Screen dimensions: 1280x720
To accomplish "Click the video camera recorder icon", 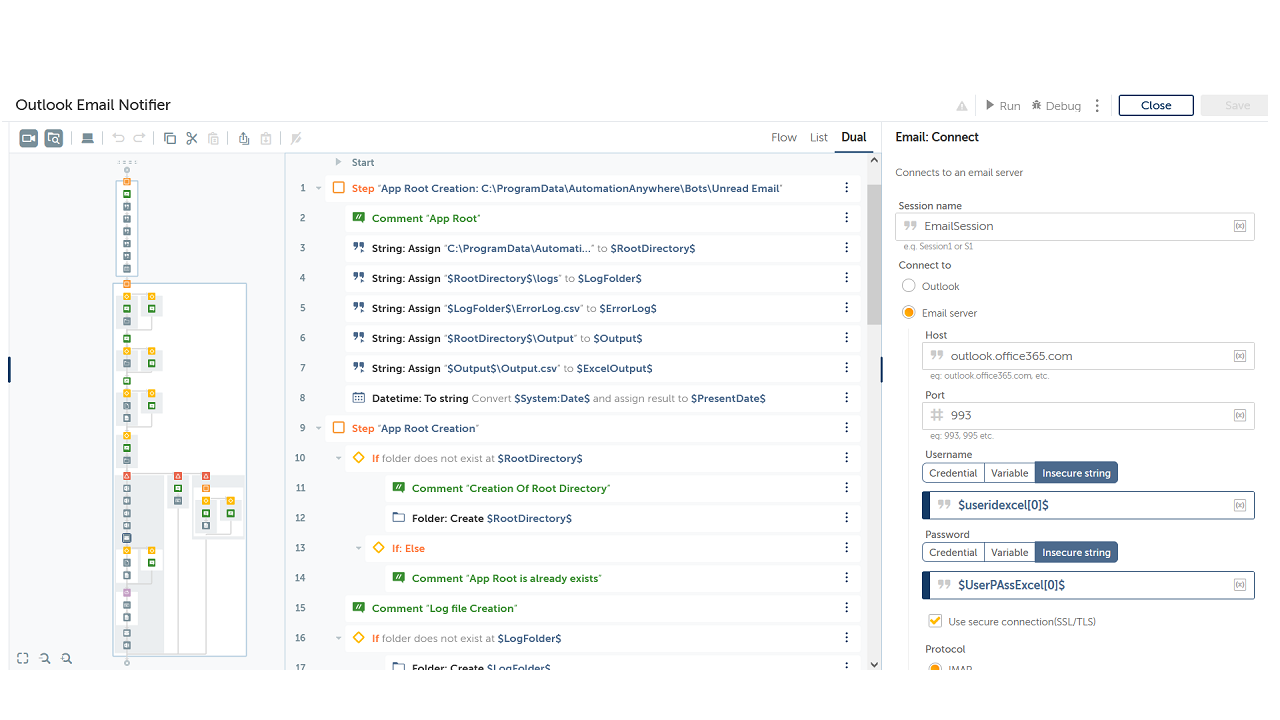I will tap(29, 138).
